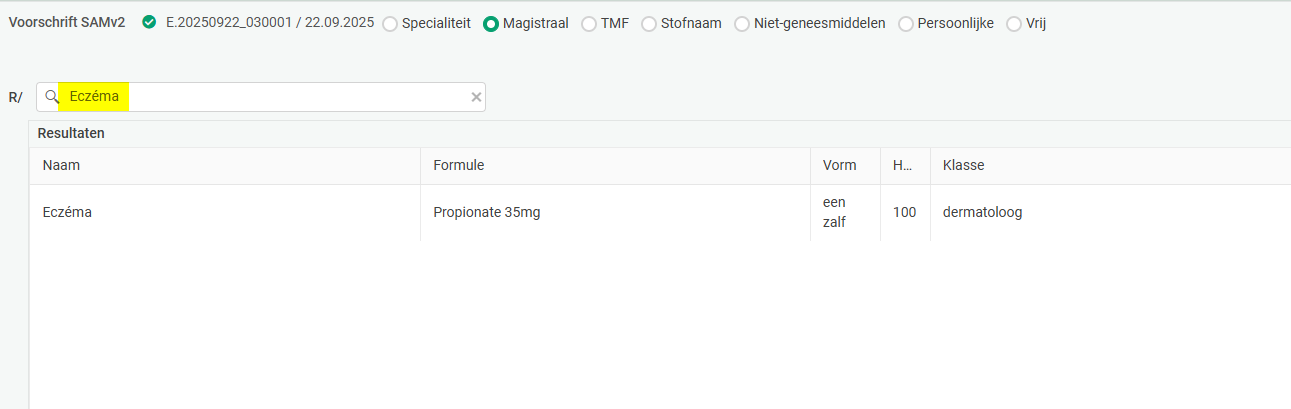Select the Magistraal radio button
Viewport: 1291px width, 409px height.
(491, 24)
